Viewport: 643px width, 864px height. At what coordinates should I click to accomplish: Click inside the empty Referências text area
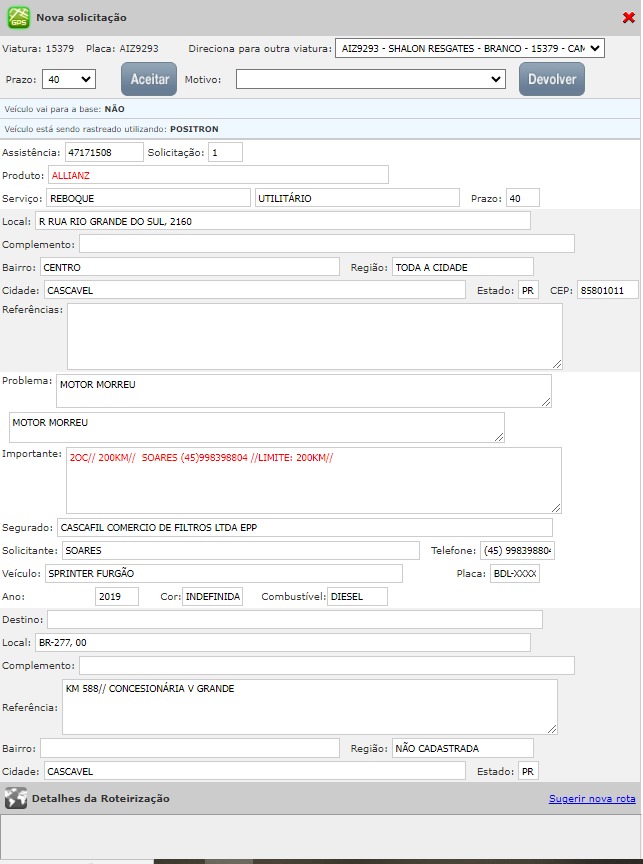(314, 336)
